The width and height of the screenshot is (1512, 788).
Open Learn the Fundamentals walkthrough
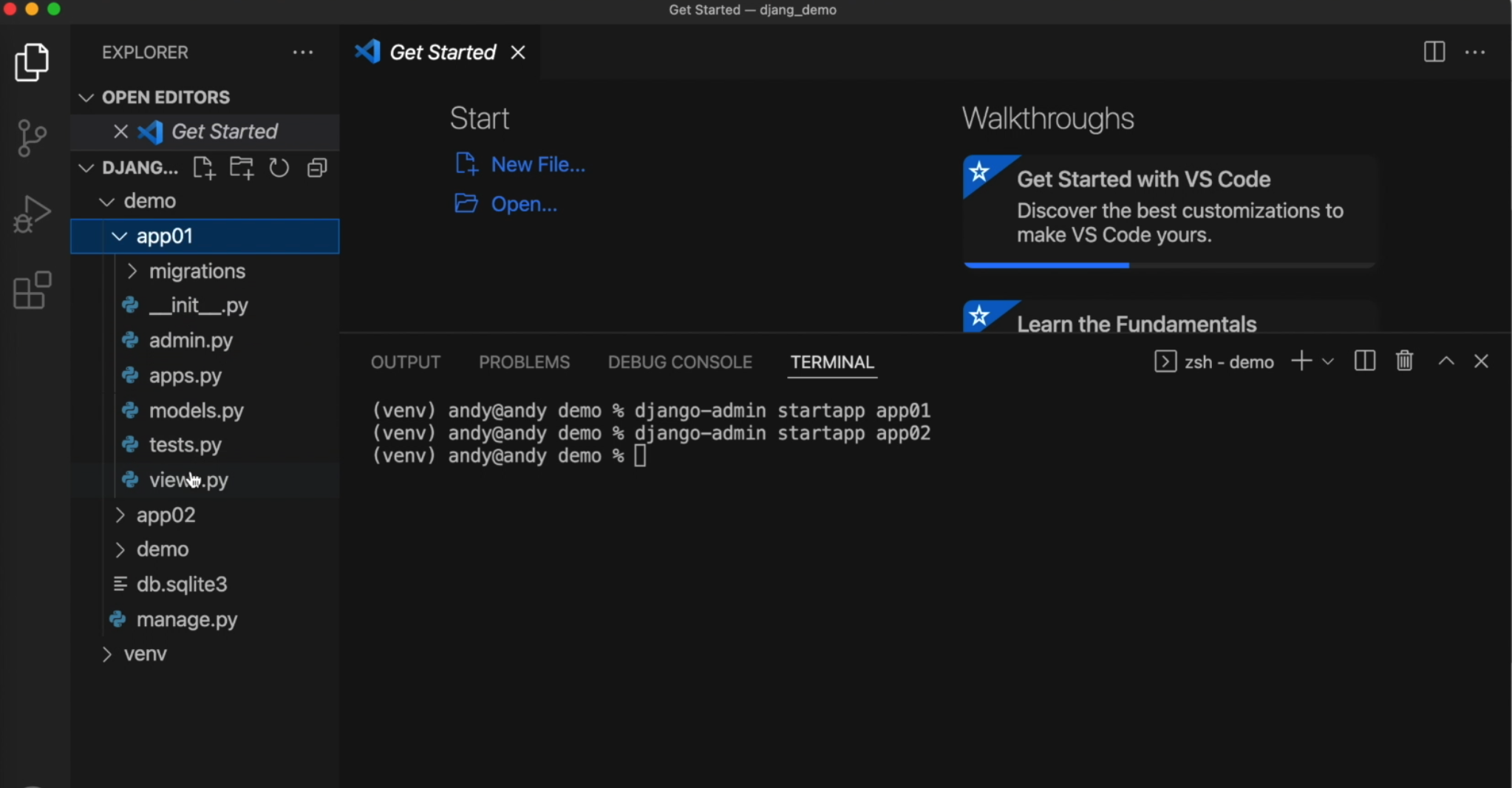(1169, 316)
